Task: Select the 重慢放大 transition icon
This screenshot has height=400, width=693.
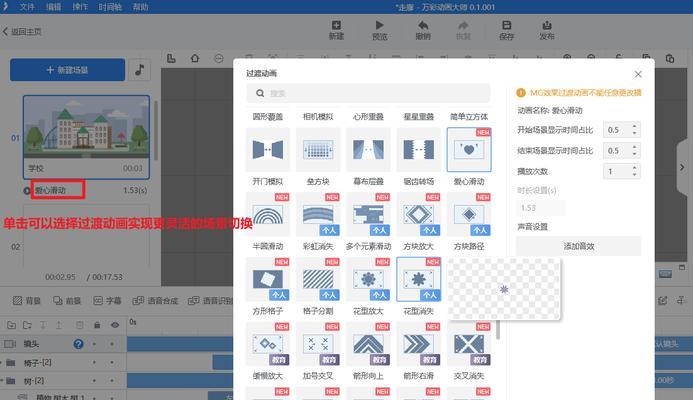Action: coord(268,344)
